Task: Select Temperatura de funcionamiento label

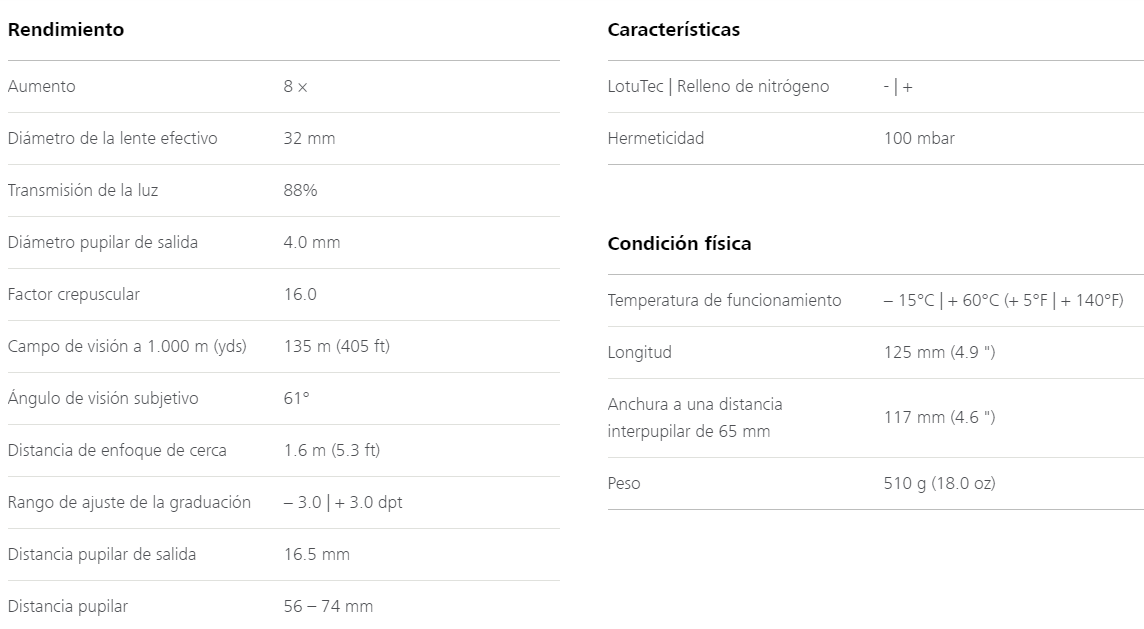Action: (x=724, y=301)
